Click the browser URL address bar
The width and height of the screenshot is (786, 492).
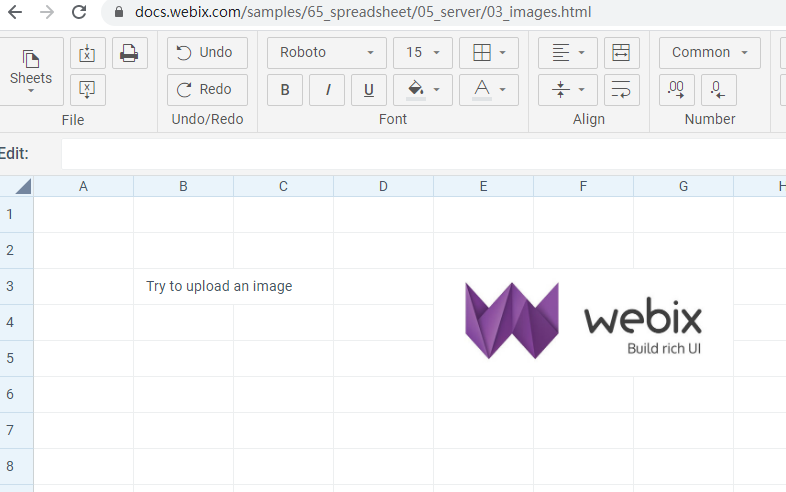(443, 12)
